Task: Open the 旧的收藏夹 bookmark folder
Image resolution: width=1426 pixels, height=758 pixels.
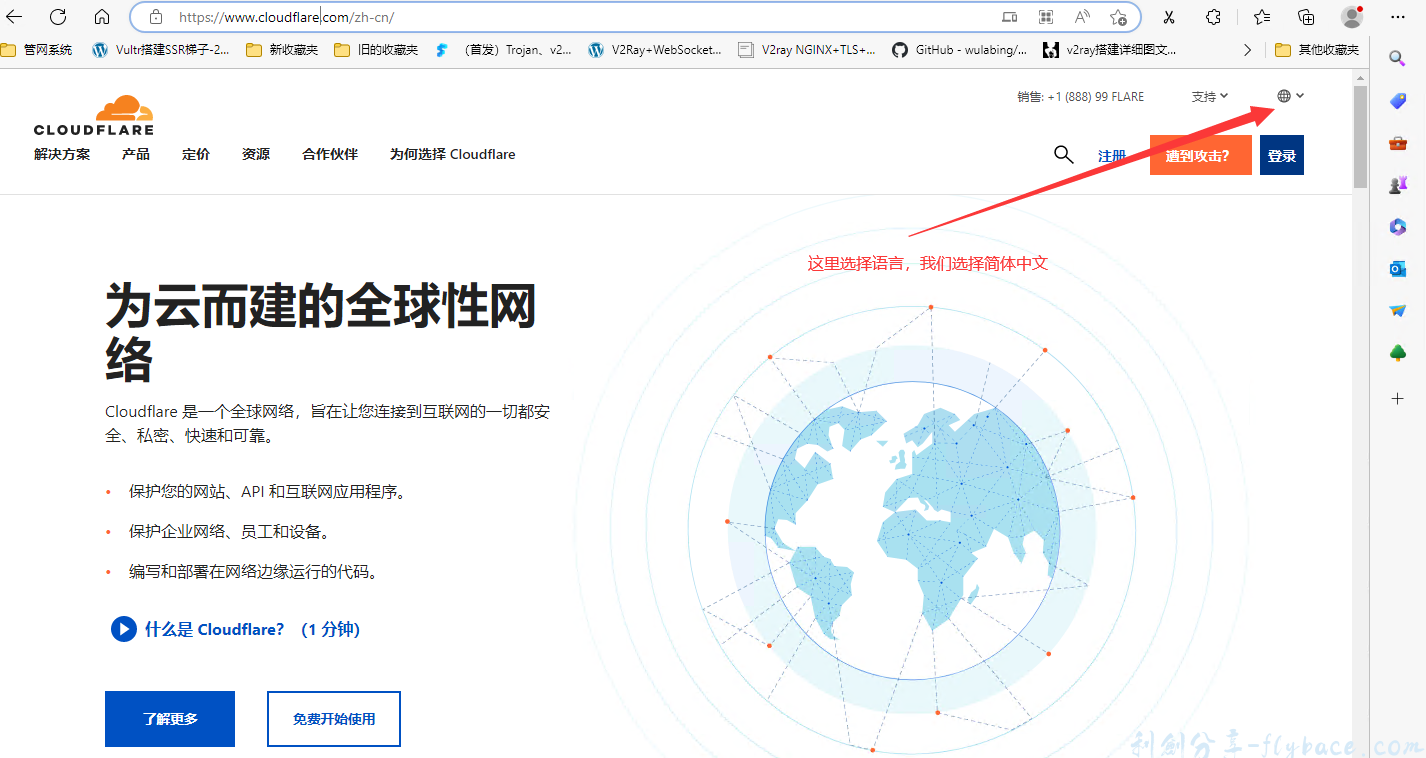Action: [376, 50]
